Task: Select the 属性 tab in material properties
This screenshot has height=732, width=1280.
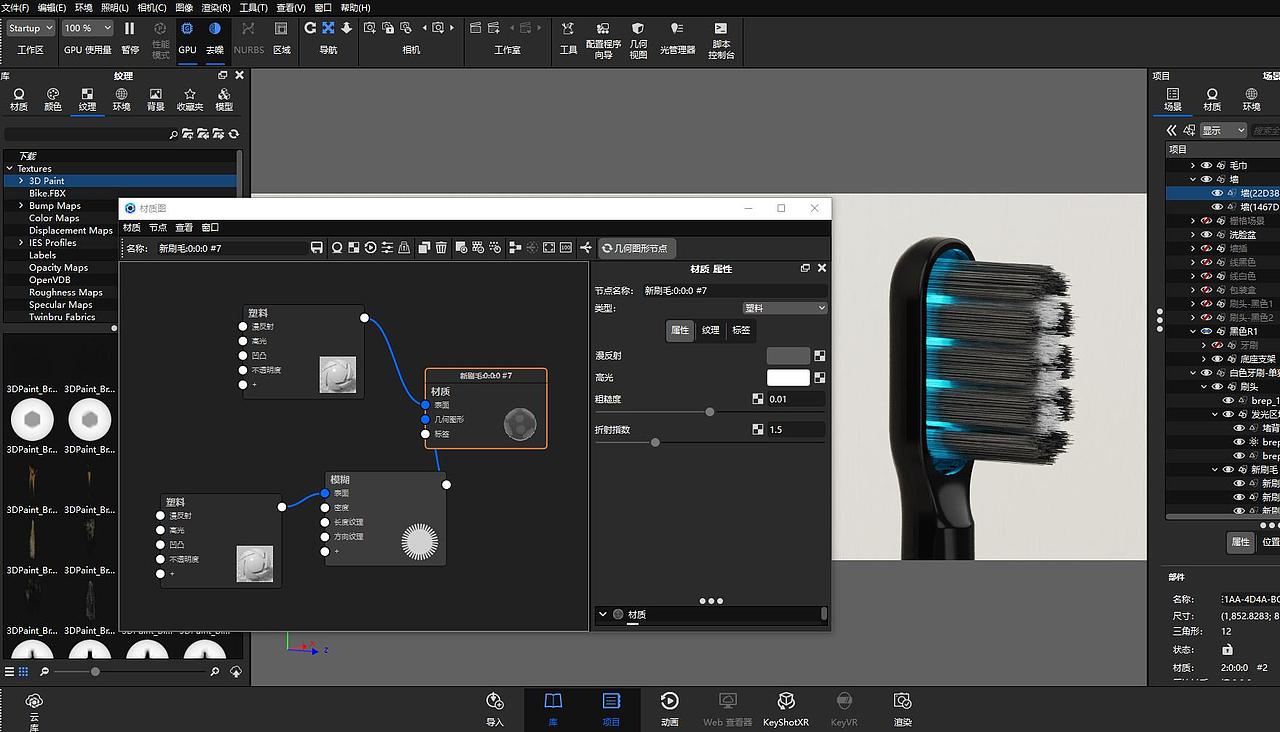Action: 680,330
